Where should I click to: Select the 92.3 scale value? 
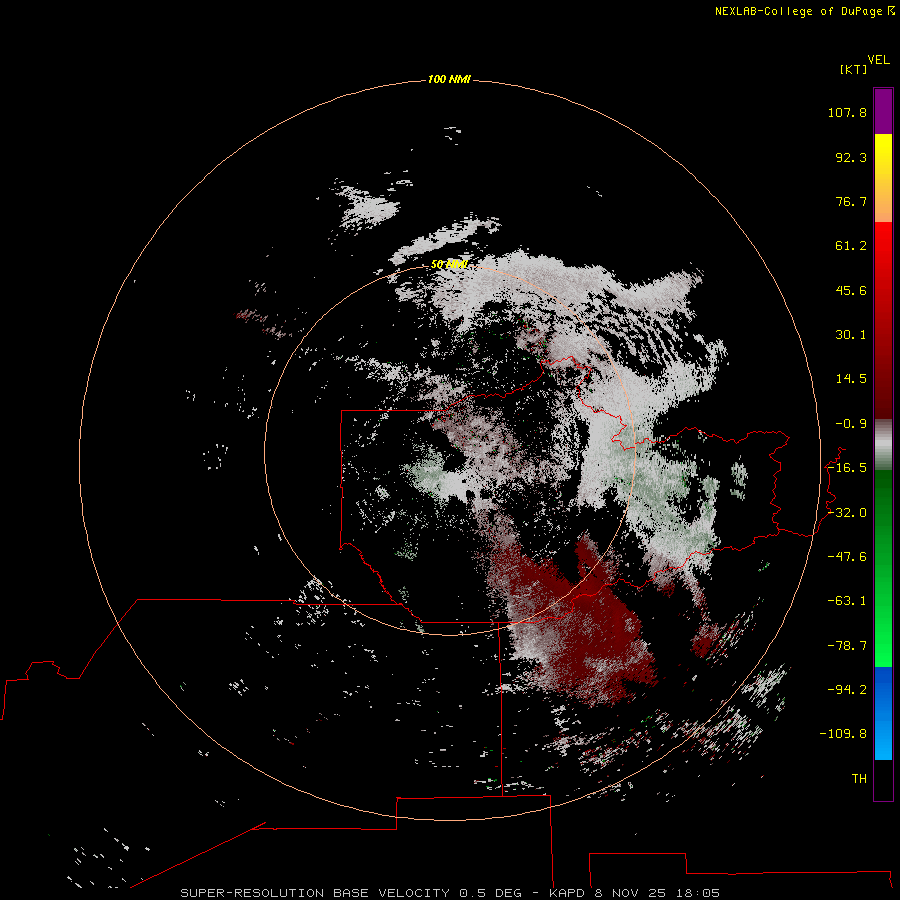tap(851, 157)
